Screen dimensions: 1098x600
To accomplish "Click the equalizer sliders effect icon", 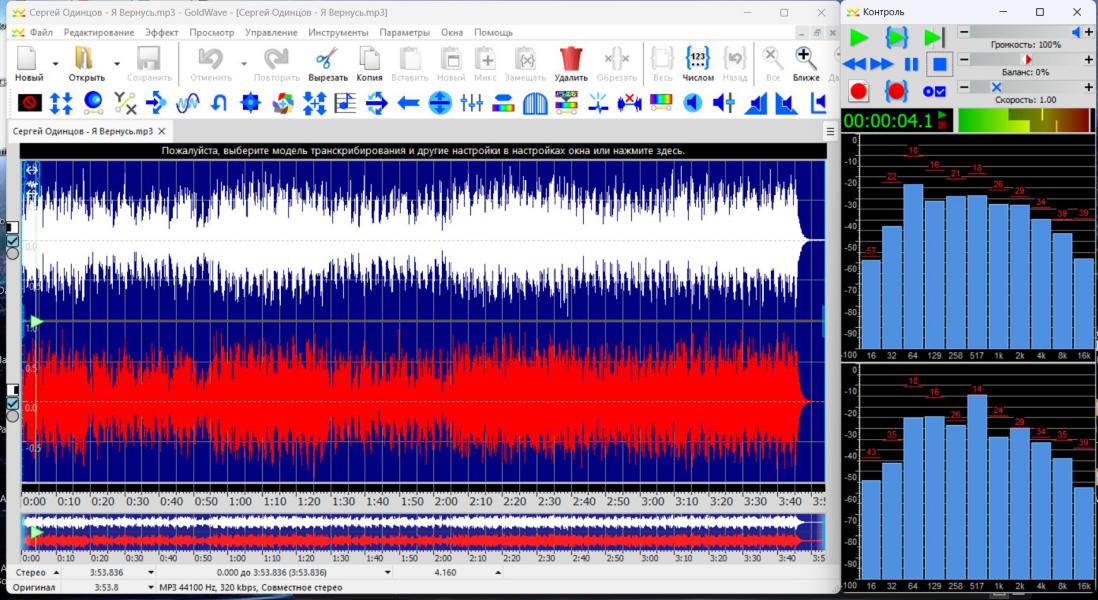I will click(472, 102).
